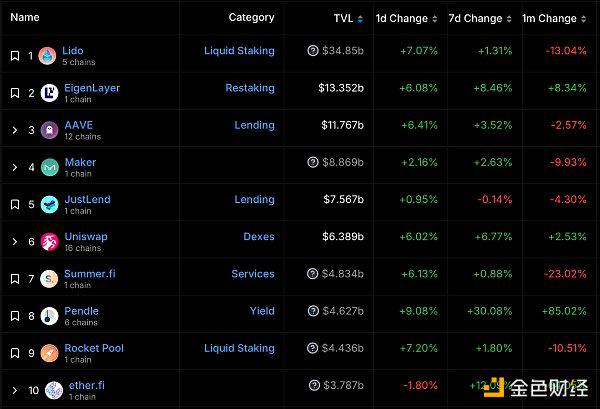The height and width of the screenshot is (409, 600).
Task: Expand the ether.fi row chevron
Action: 14,390
